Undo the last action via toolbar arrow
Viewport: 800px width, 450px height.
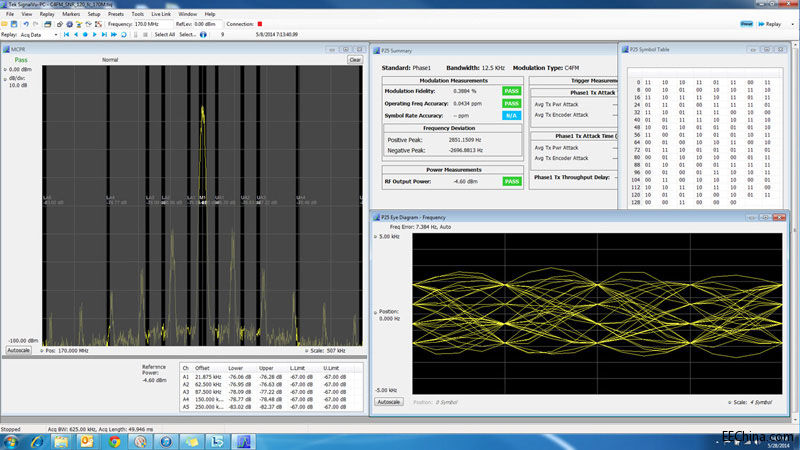[26, 24]
